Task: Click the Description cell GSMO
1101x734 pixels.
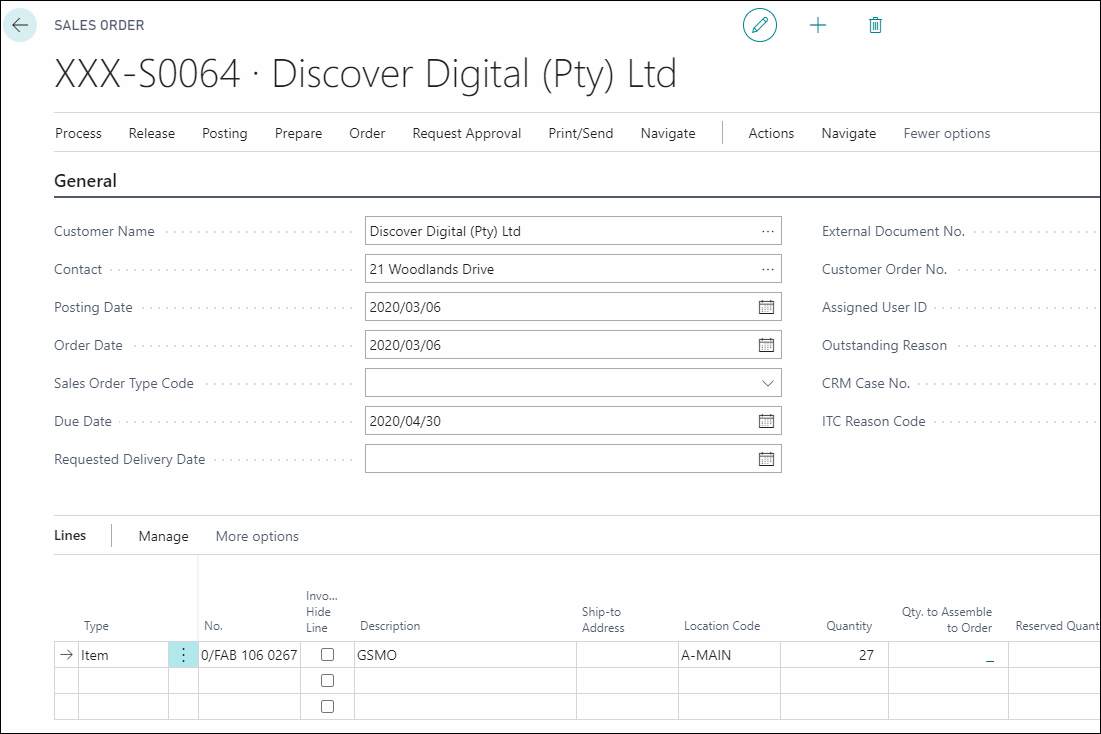Action: [465, 655]
